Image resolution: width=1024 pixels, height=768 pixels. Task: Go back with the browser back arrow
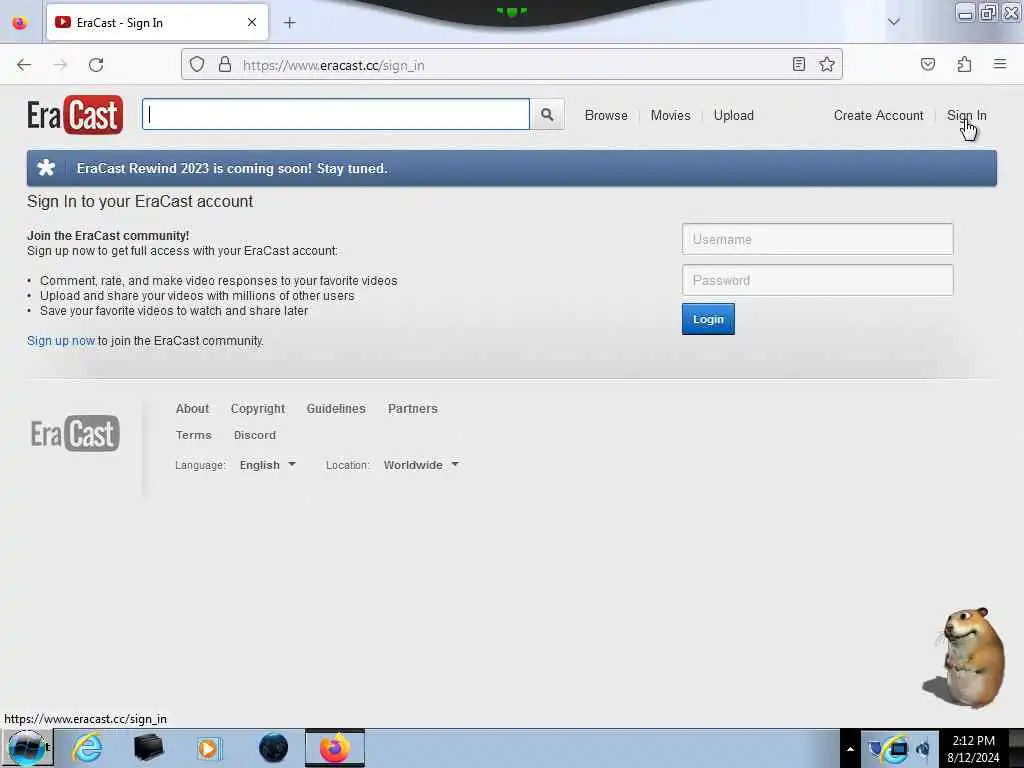click(24, 65)
